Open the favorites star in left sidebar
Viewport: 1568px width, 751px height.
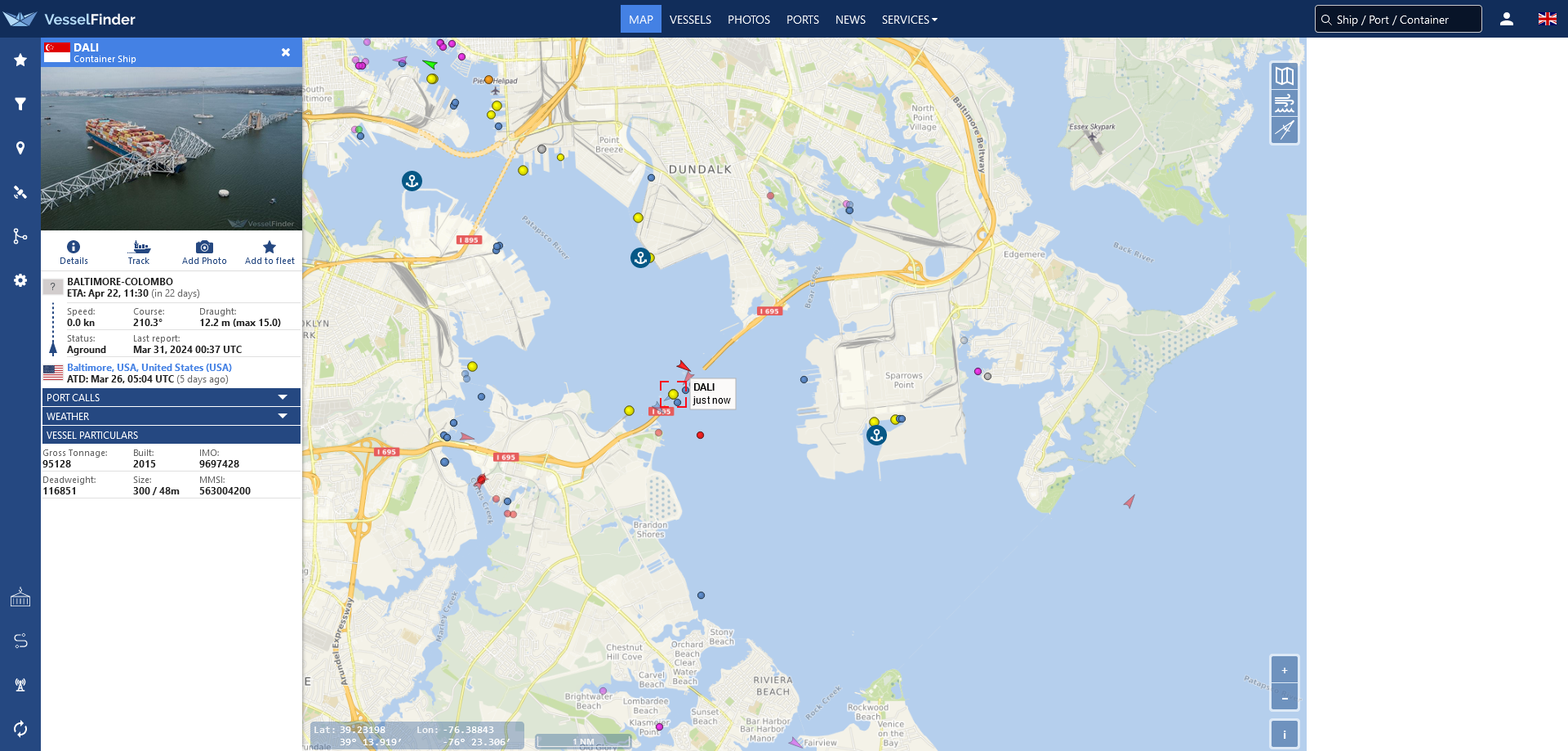tap(20, 60)
